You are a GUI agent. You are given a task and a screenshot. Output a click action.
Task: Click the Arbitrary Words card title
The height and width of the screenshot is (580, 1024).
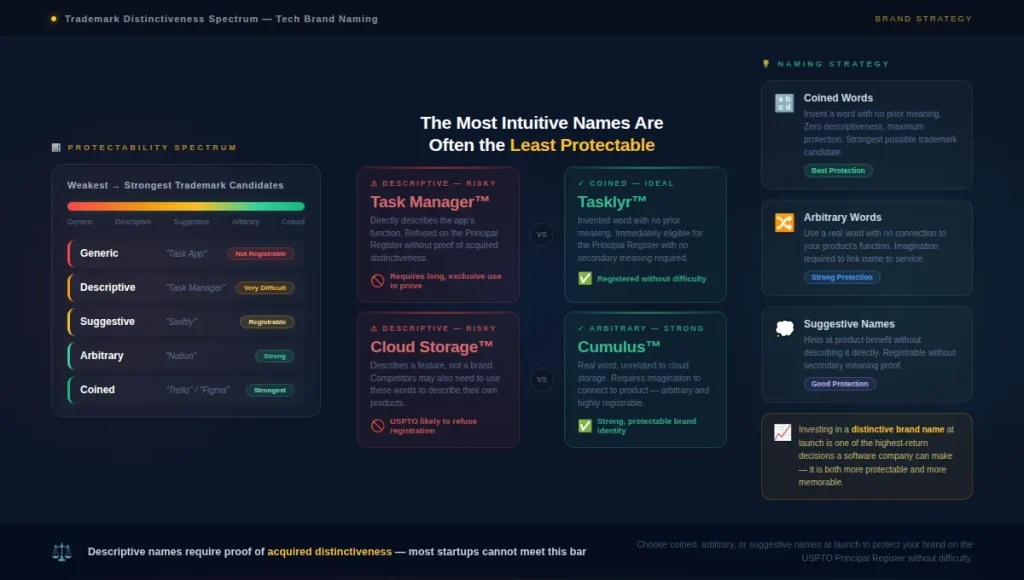(x=842, y=218)
